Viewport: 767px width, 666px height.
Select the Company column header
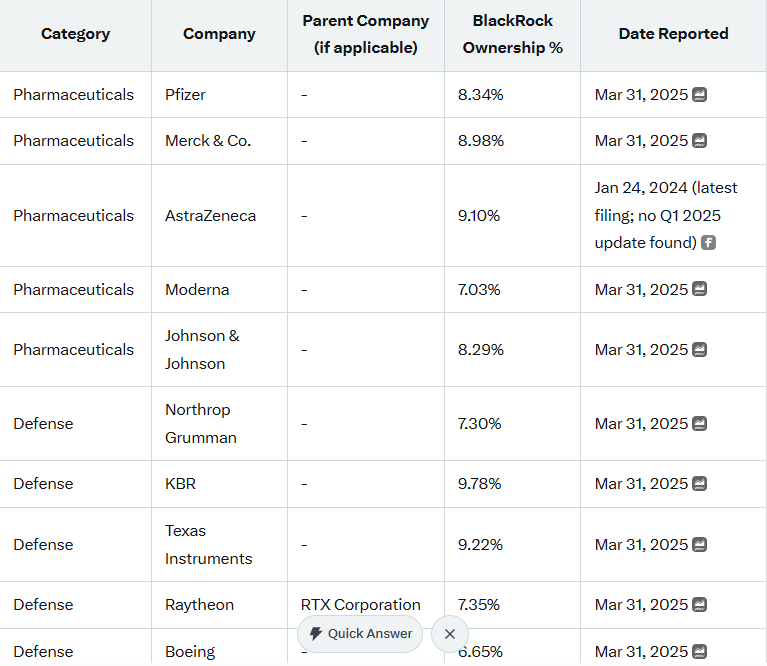(x=219, y=34)
